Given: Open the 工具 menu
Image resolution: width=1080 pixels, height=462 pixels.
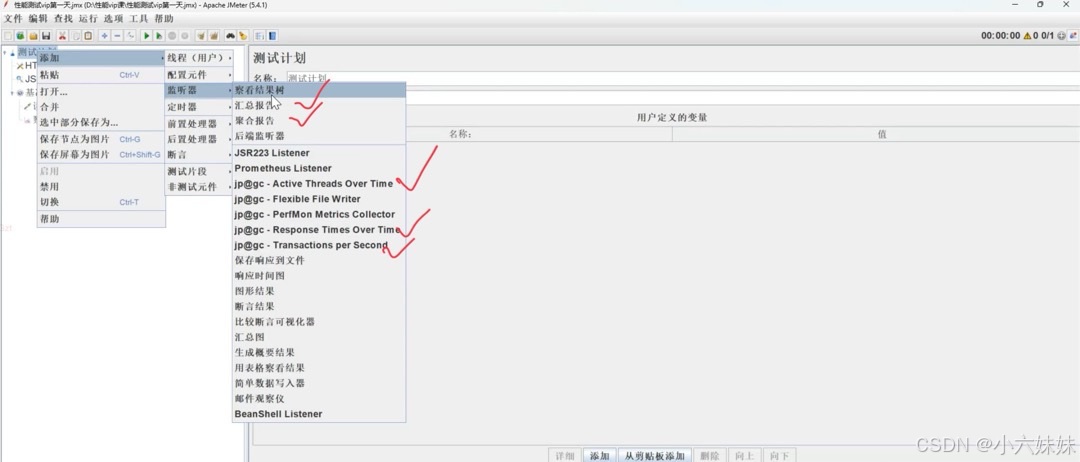Looking at the screenshot, I should coord(138,19).
